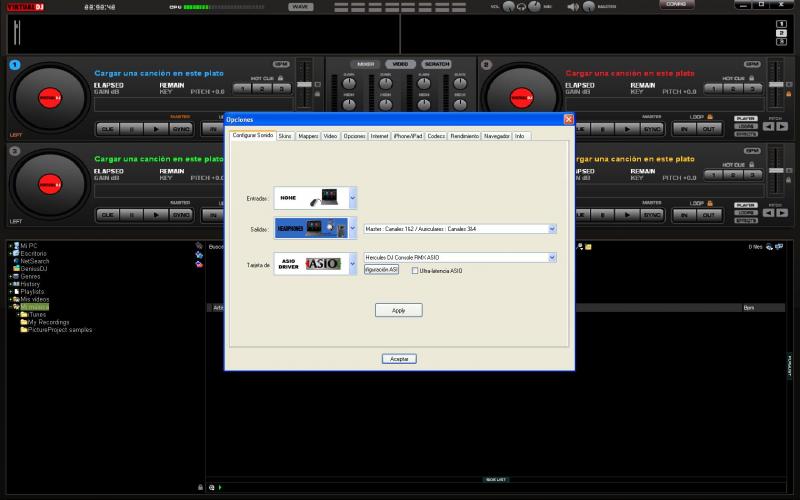The height and width of the screenshot is (500, 800).
Task: Nudge pitch left arrow on red deck 2
Action: (x=769, y=127)
